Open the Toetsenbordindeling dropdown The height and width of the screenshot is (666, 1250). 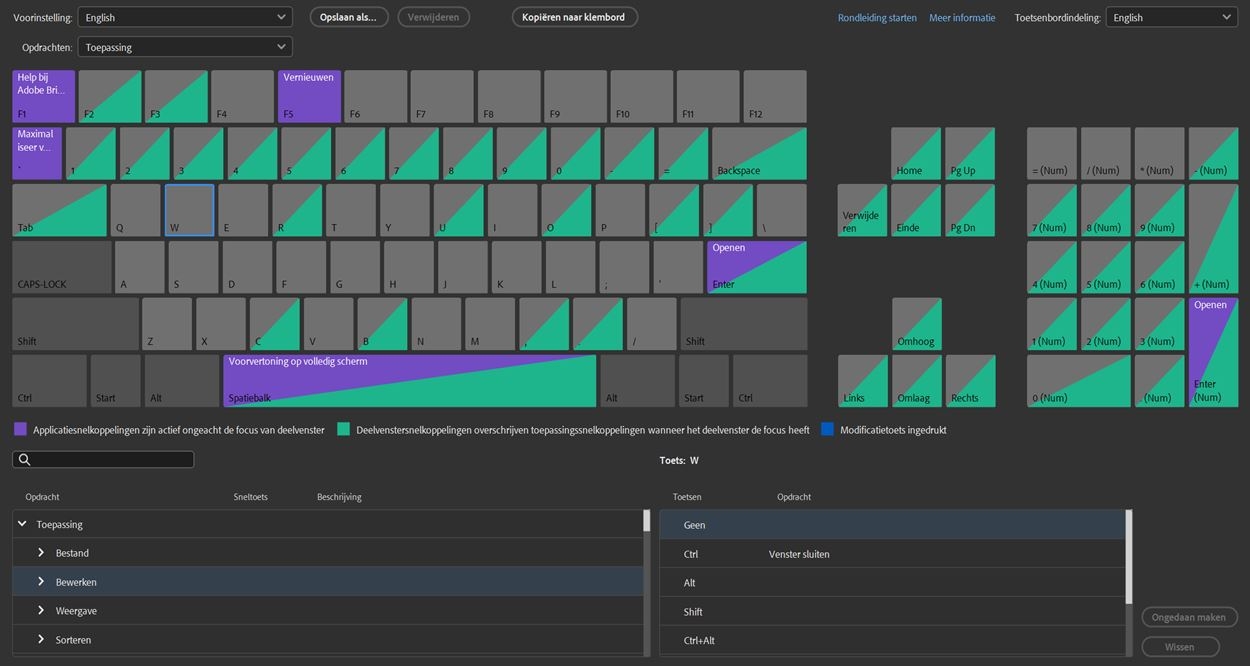(x=1172, y=17)
